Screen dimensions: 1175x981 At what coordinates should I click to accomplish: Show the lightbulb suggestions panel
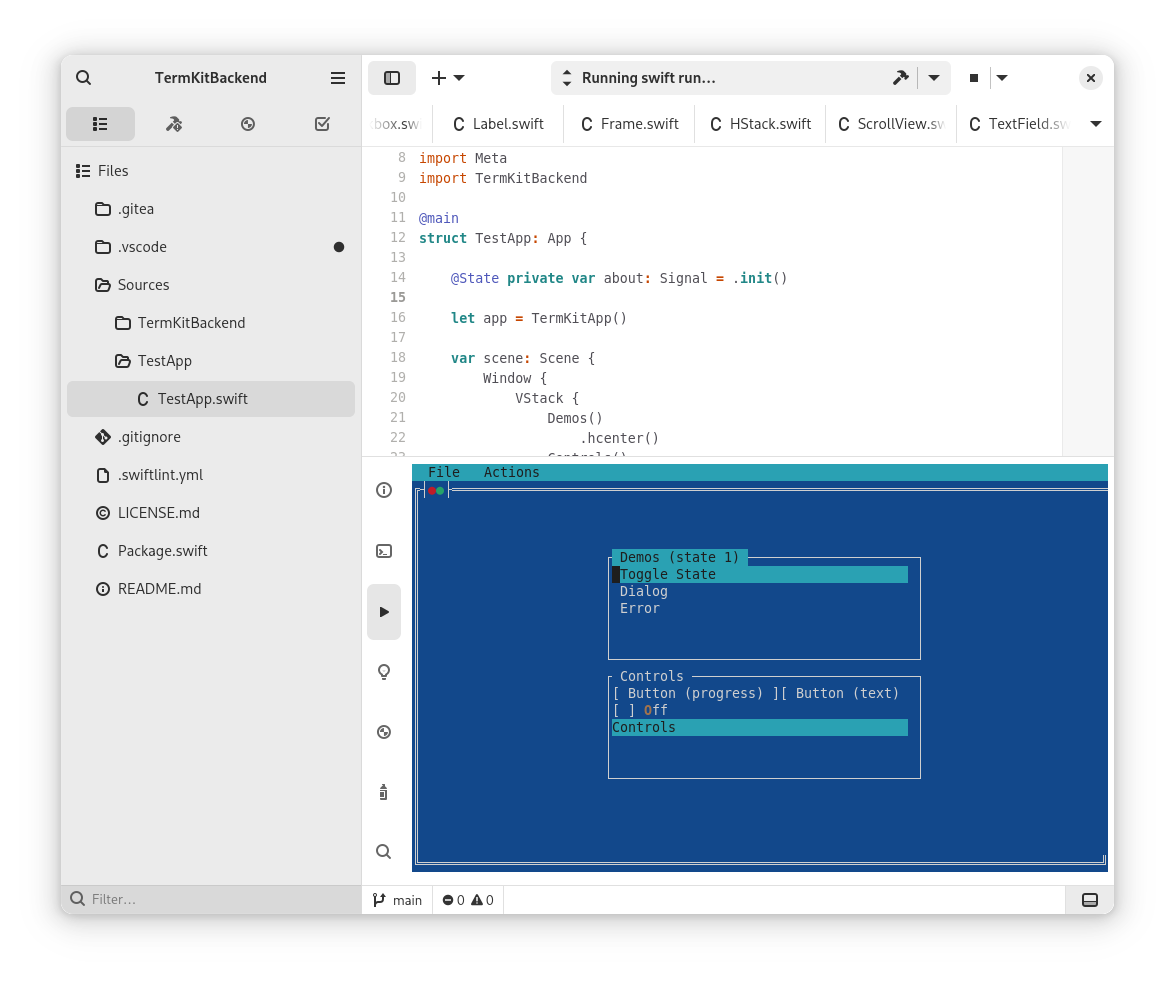(x=384, y=672)
